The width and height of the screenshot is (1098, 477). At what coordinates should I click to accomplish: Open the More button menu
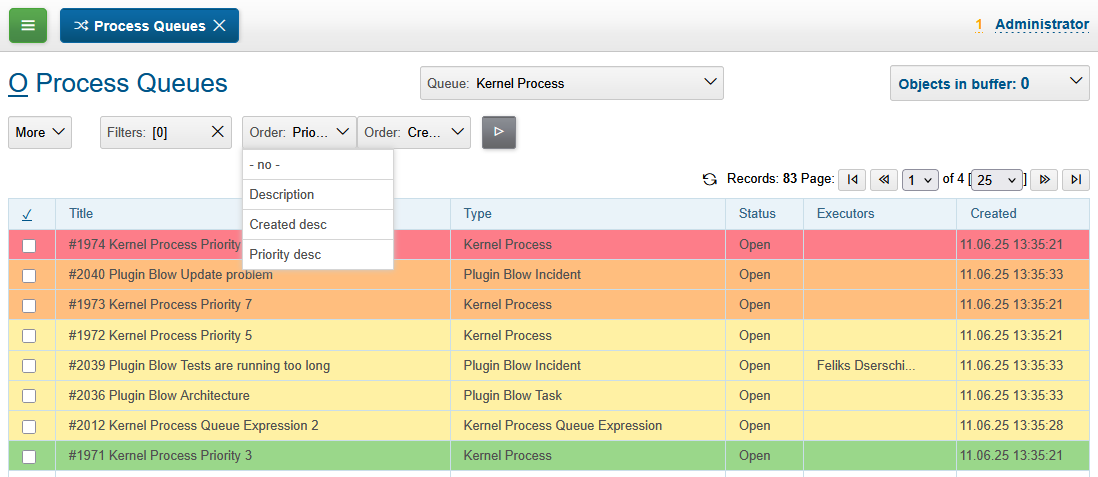40,132
